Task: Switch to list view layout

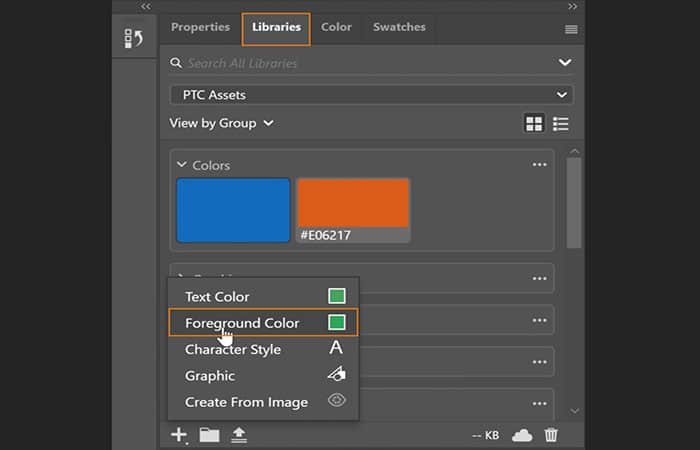Action: (x=561, y=124)
